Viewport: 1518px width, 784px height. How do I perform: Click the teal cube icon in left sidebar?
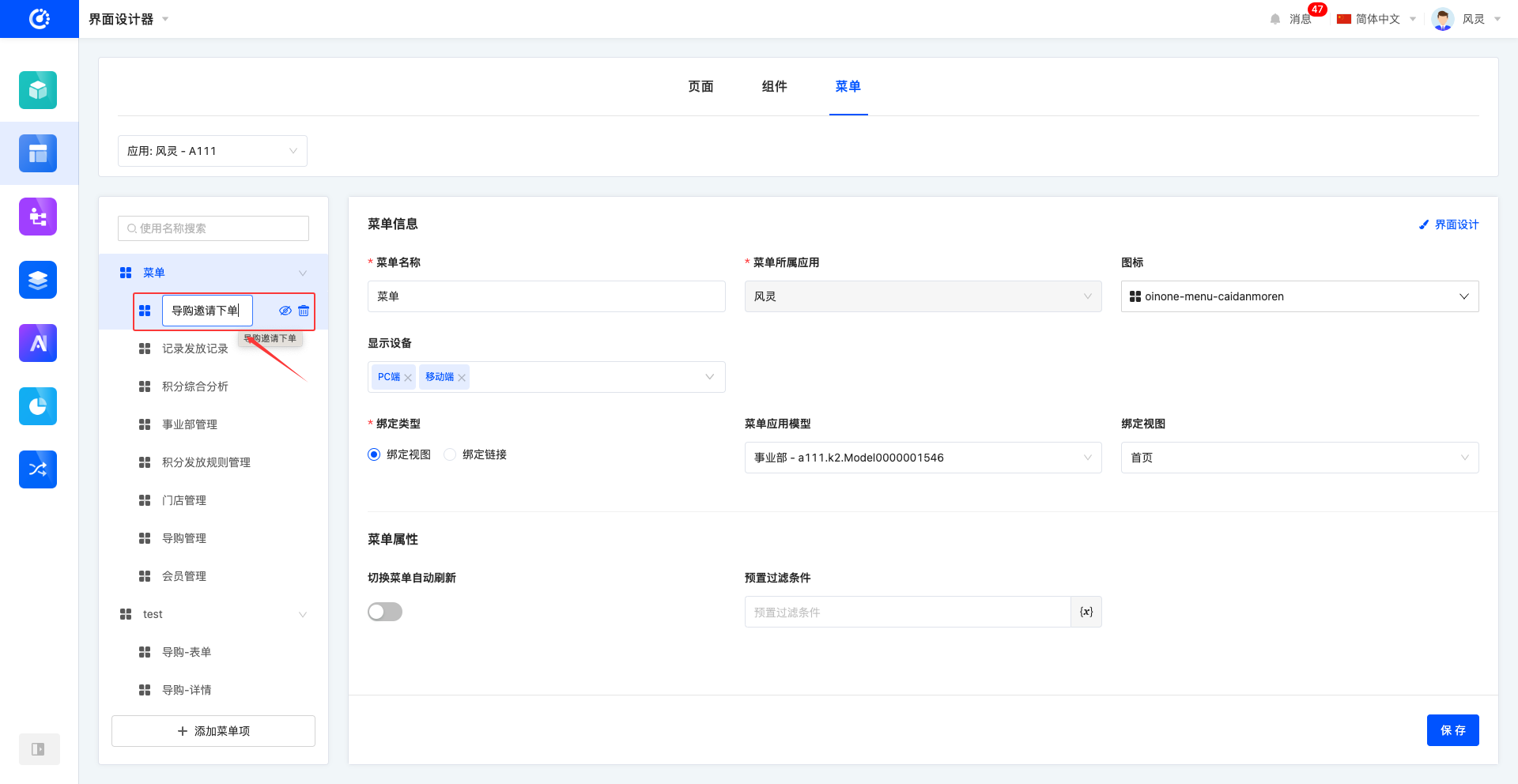point(38,90)
